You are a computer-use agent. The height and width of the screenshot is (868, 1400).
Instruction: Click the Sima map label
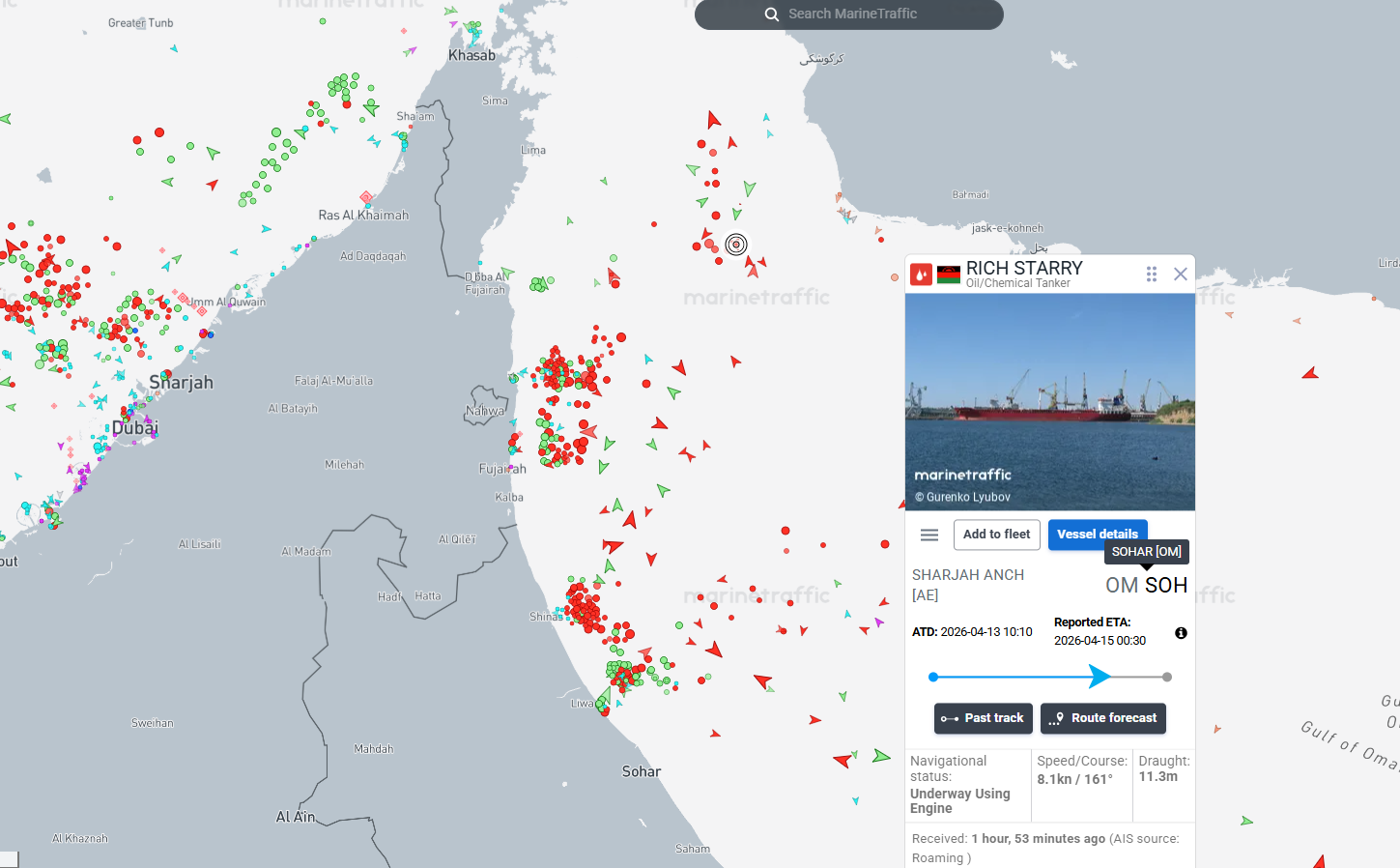[495, 101]
